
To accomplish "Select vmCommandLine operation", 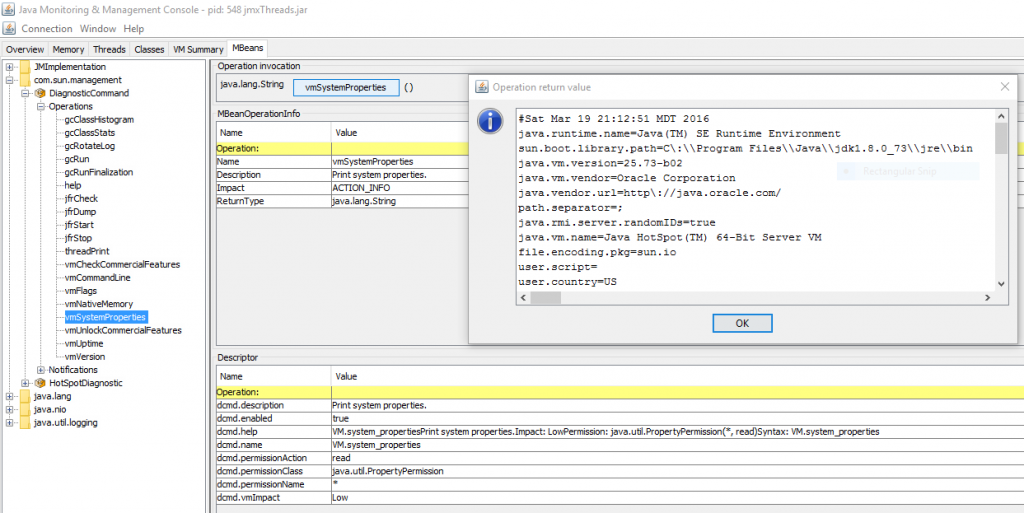I will [97, 277].
